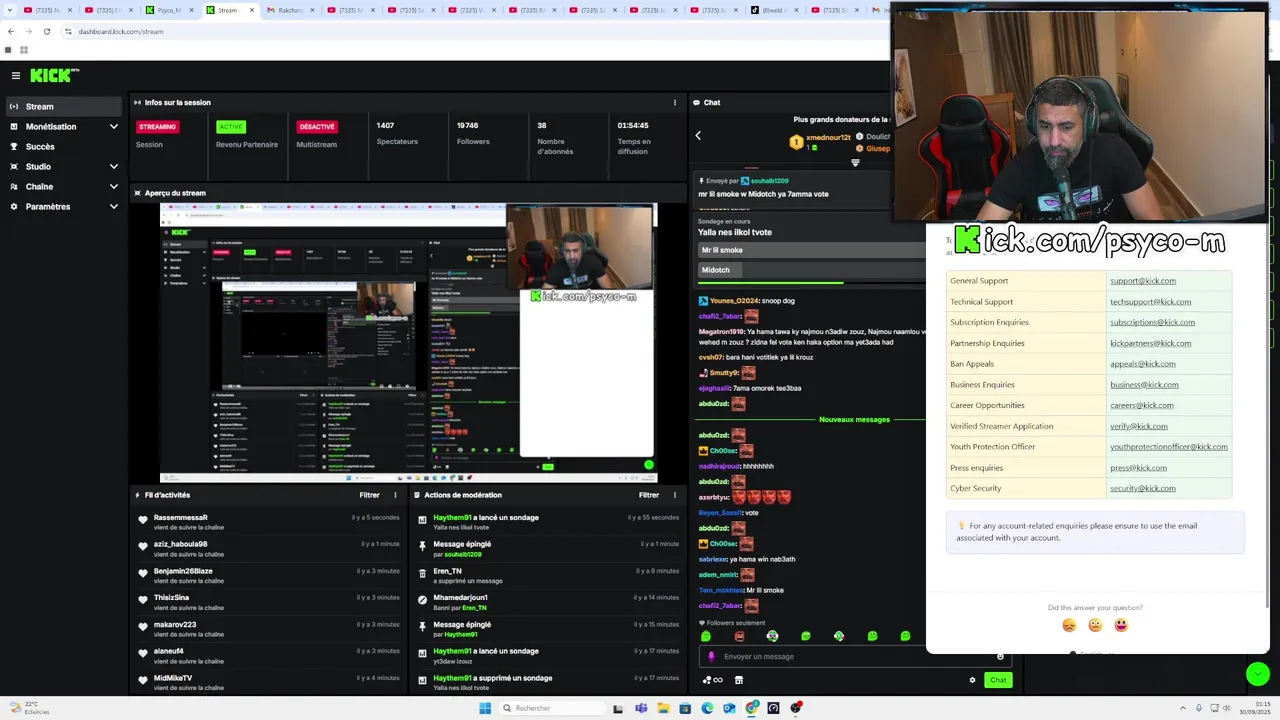
Task: Open Actions de modération options menu
Action: (x=675, y=495)
